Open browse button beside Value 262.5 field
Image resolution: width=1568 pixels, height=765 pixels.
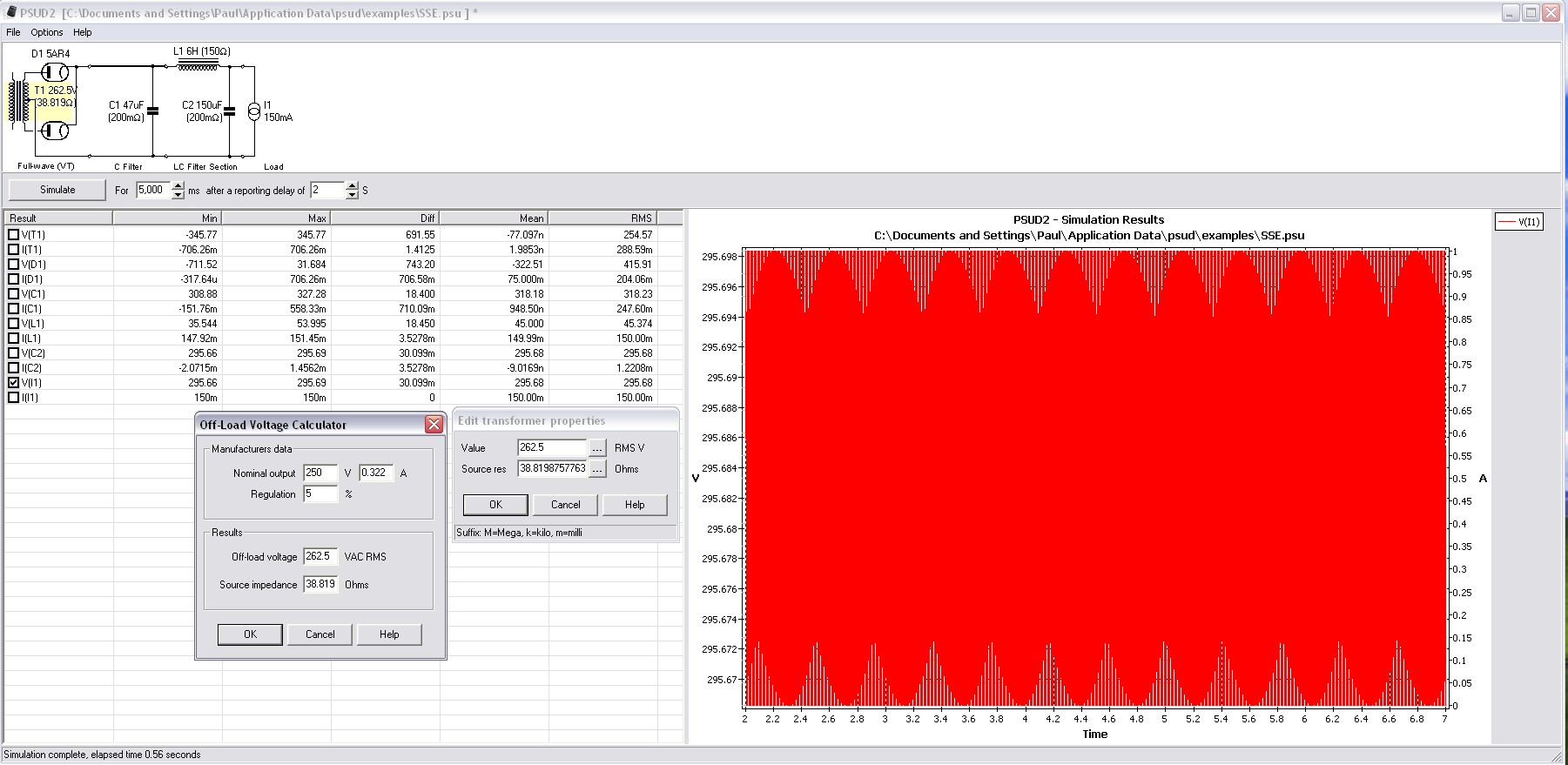click(597, 447)
